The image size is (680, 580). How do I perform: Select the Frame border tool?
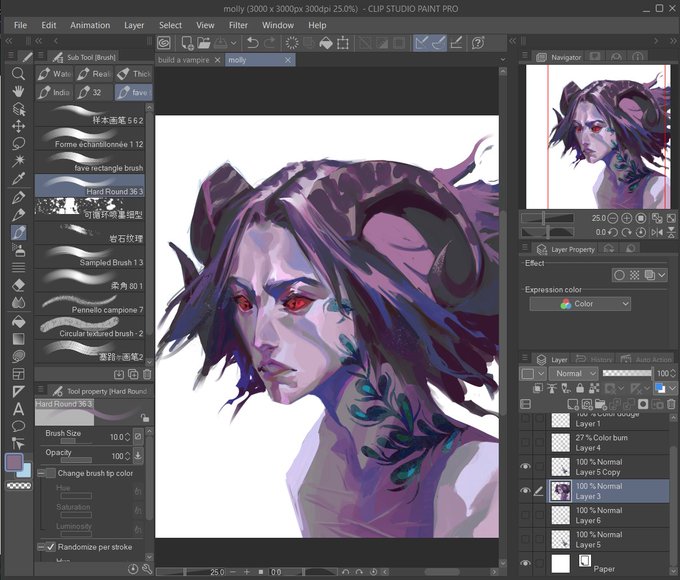pos(18,374)
